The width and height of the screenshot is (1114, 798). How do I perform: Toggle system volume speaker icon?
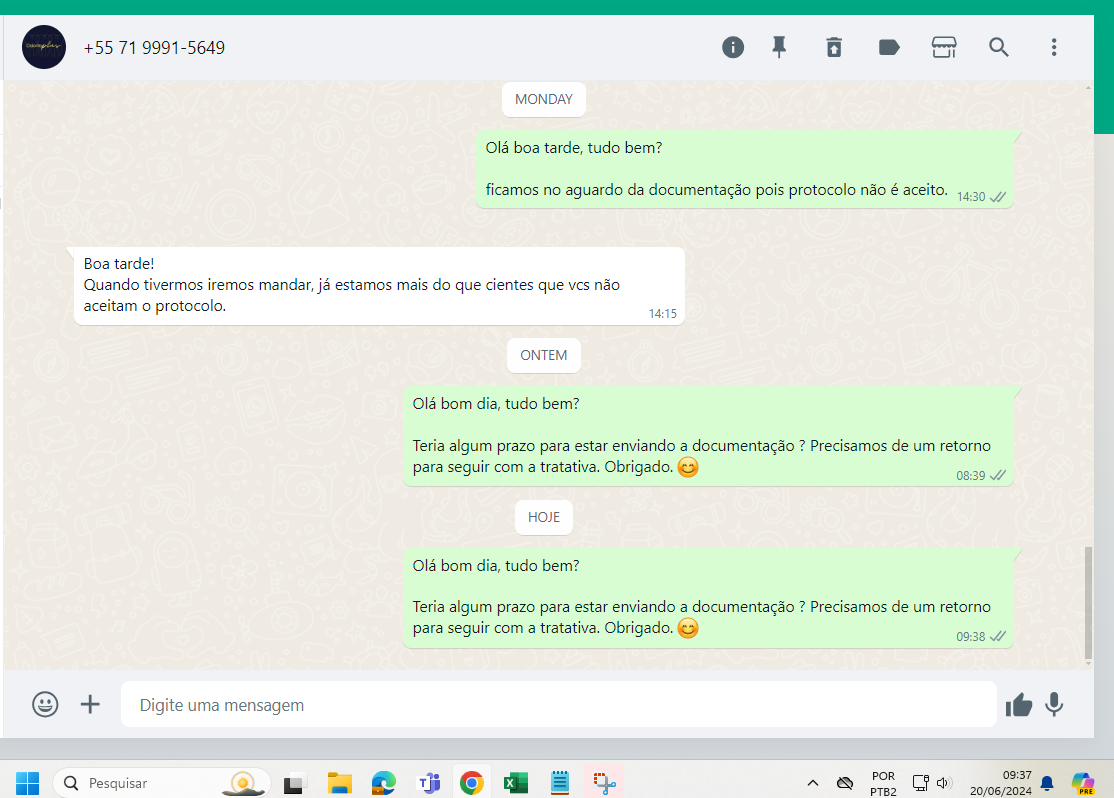click(x=943, y=783)
